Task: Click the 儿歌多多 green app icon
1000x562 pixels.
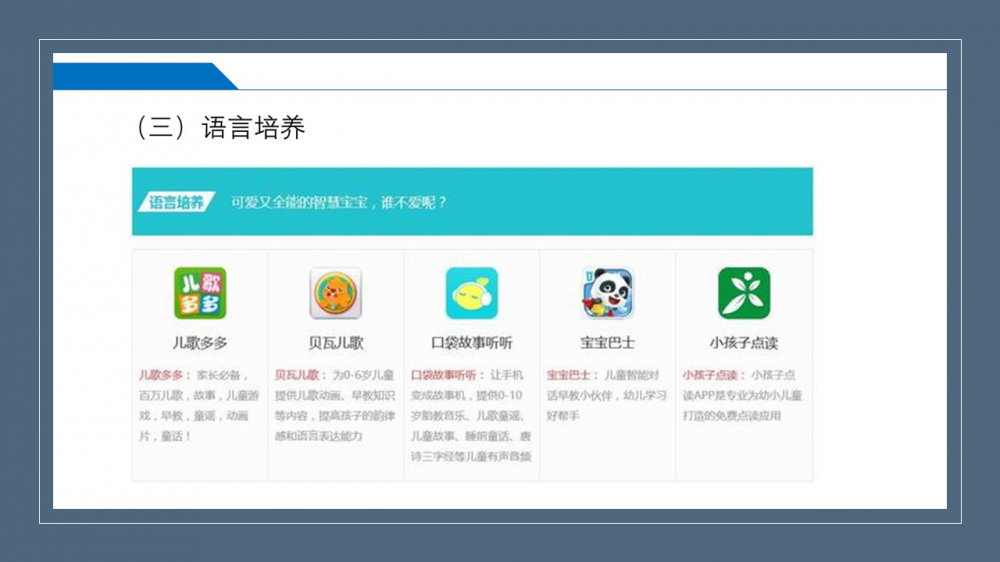Action: point(199,293)
